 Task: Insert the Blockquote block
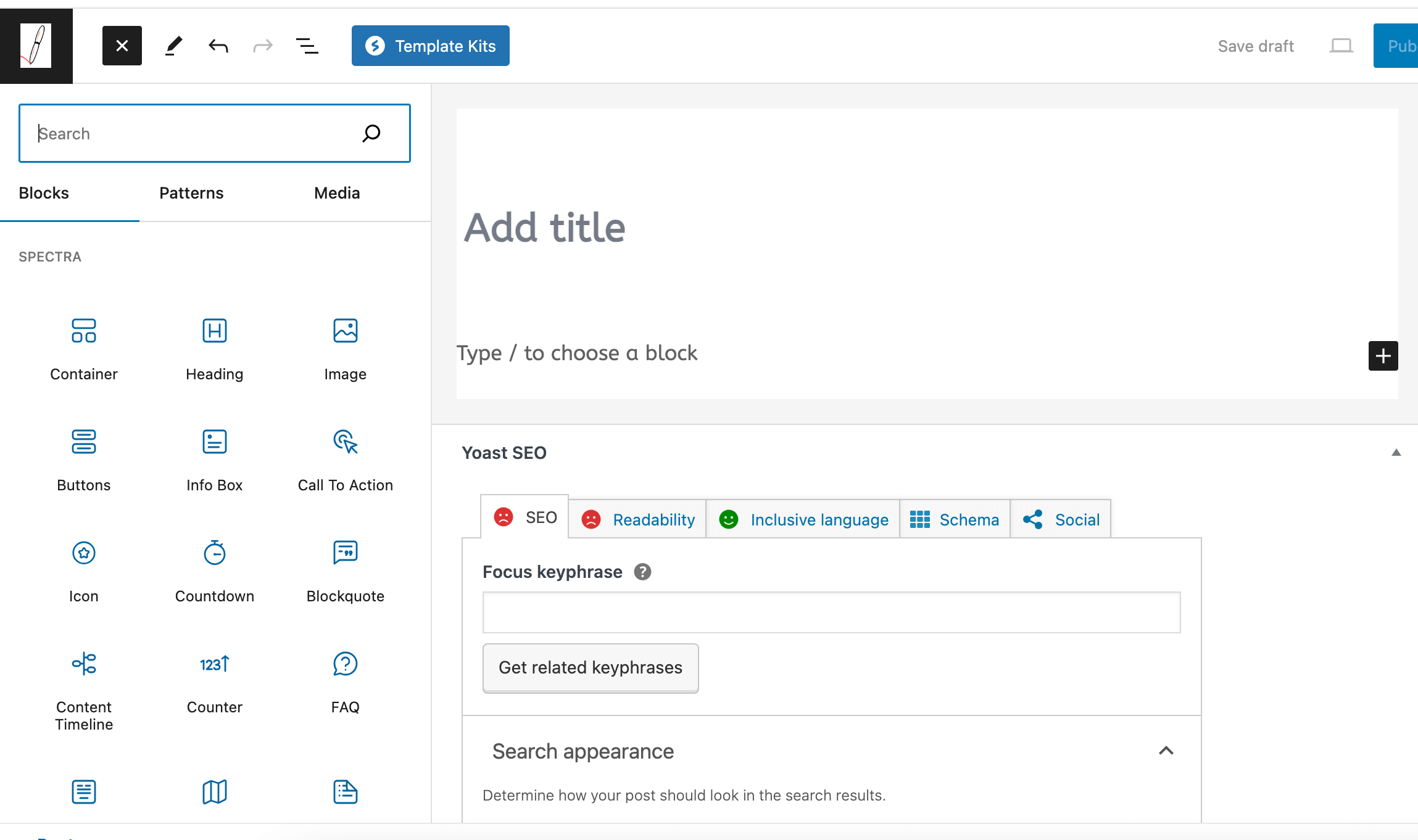(x=346, y=570)
